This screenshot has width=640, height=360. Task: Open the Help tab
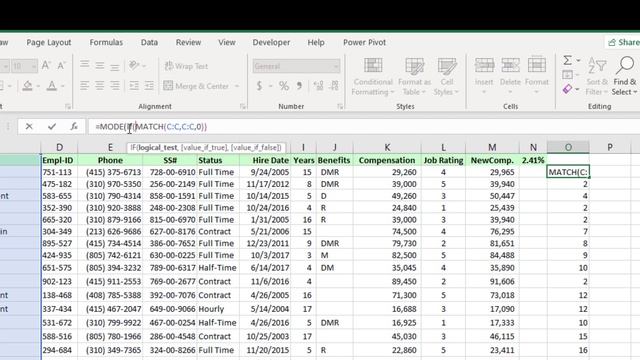[316, 42]
